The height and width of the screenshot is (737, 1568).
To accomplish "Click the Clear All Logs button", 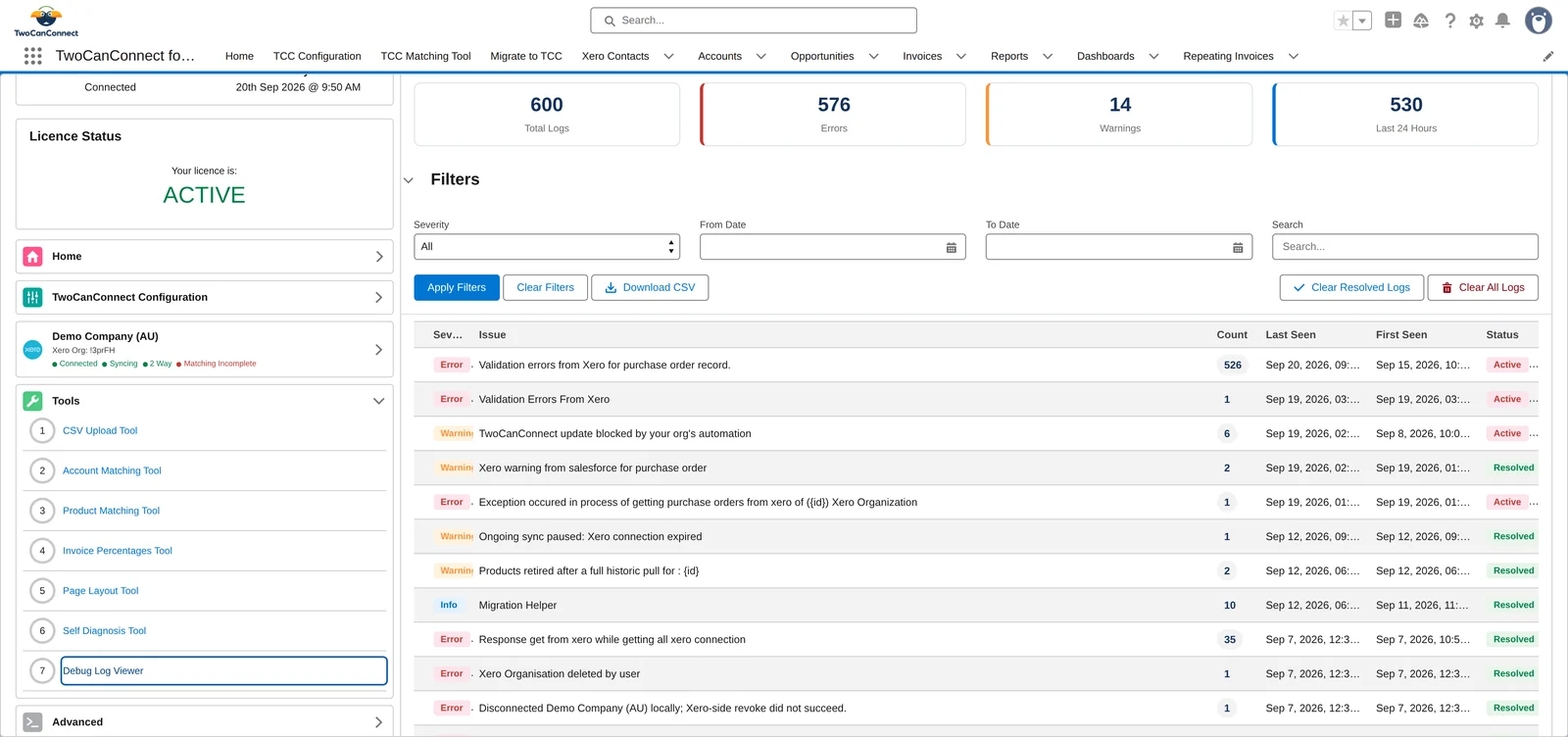I will tap(1483, 287).
